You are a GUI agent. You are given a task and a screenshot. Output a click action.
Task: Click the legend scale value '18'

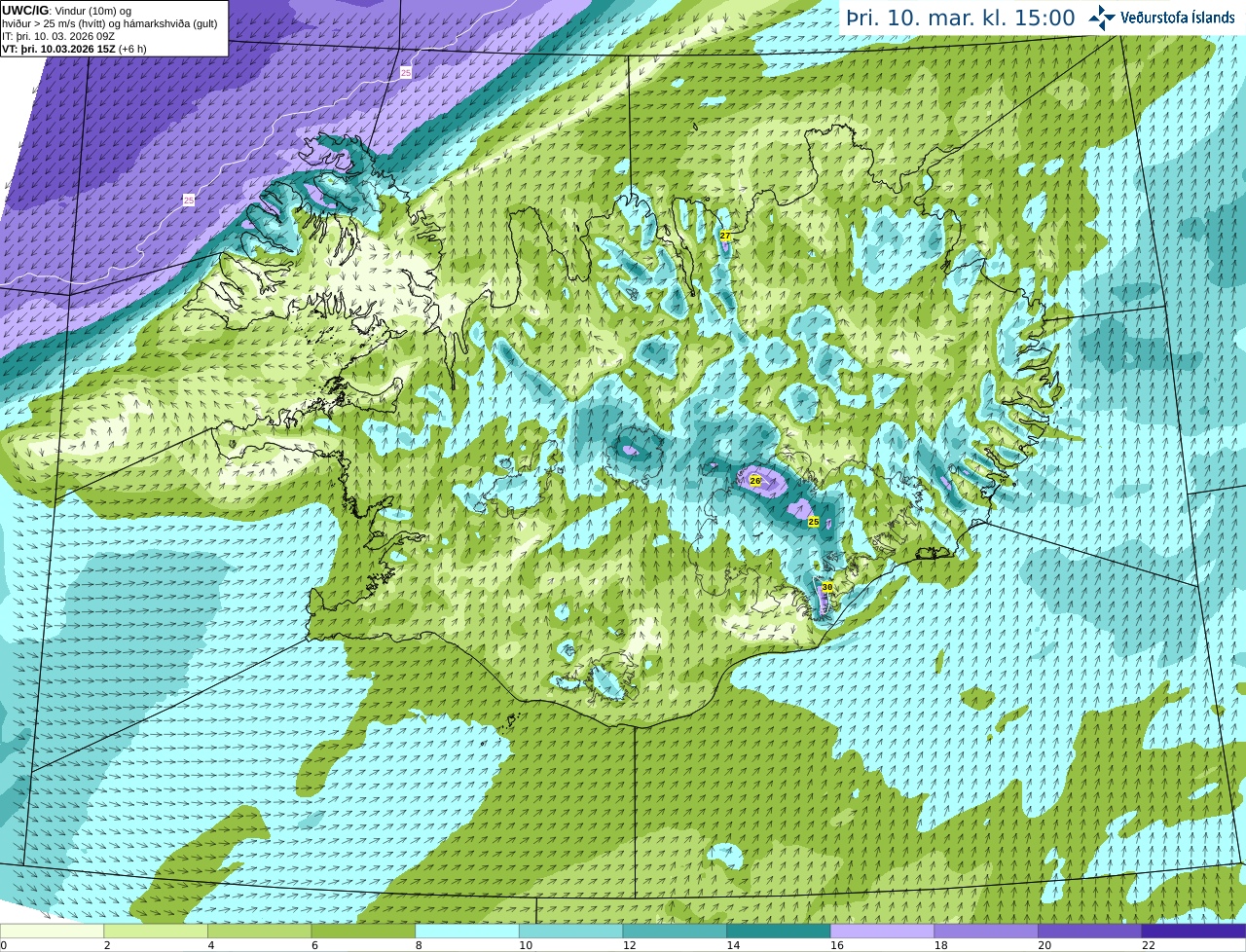(x=941, y=945)
